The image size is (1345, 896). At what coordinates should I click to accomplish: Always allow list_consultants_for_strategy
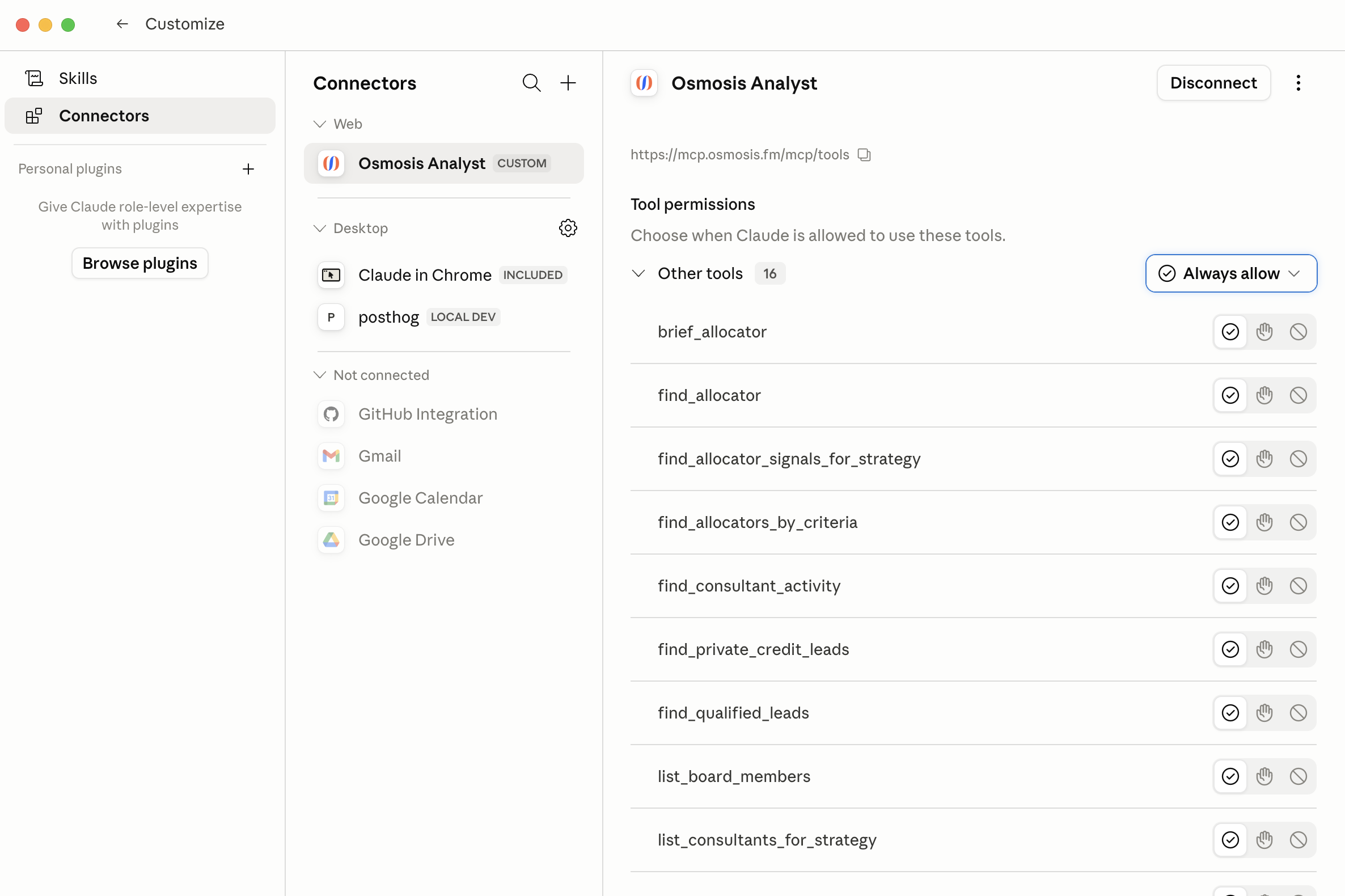point(1230,839)
